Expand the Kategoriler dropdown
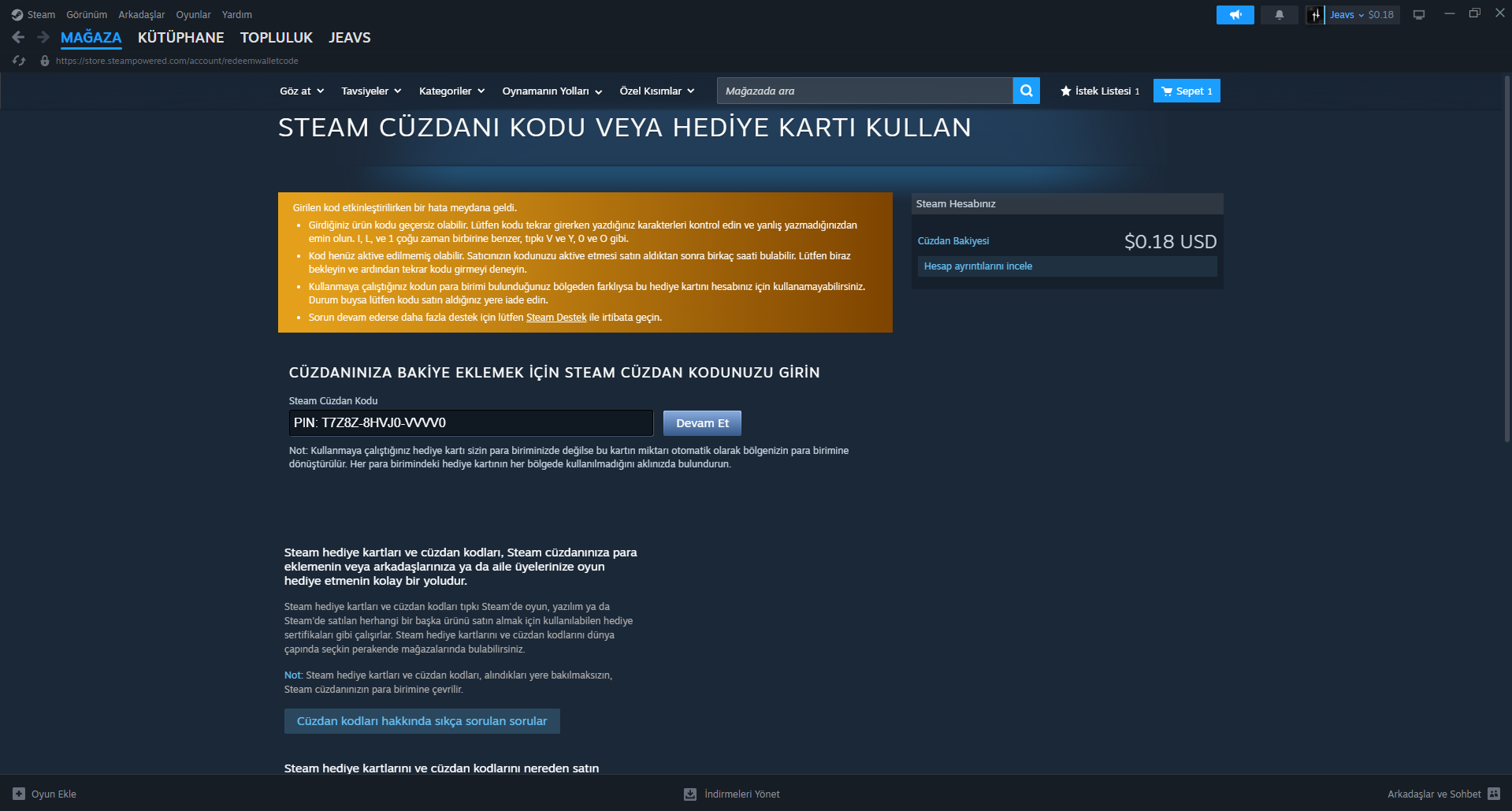The image size is (1512, 811). (x=451, y=91)
